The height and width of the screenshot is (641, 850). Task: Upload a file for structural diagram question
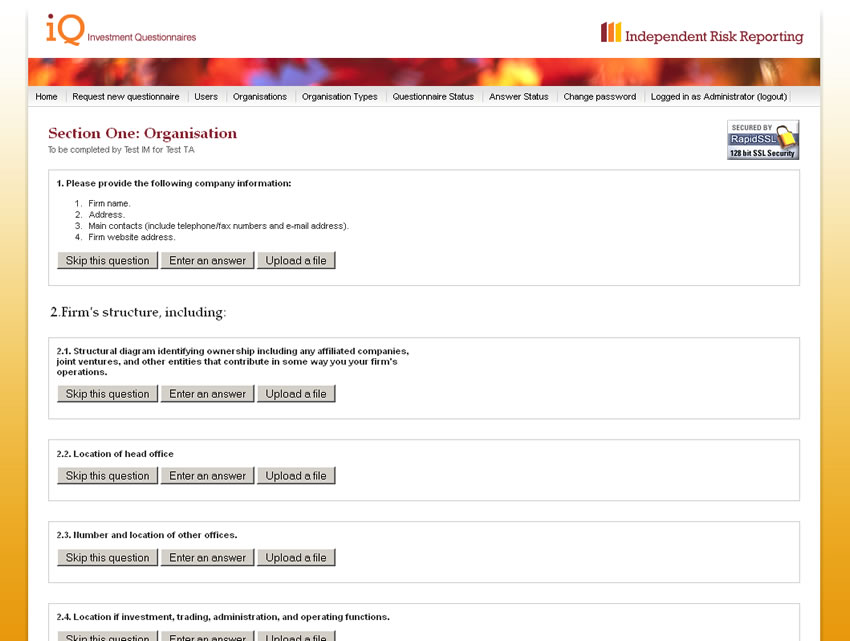click(x=296, y=394)
